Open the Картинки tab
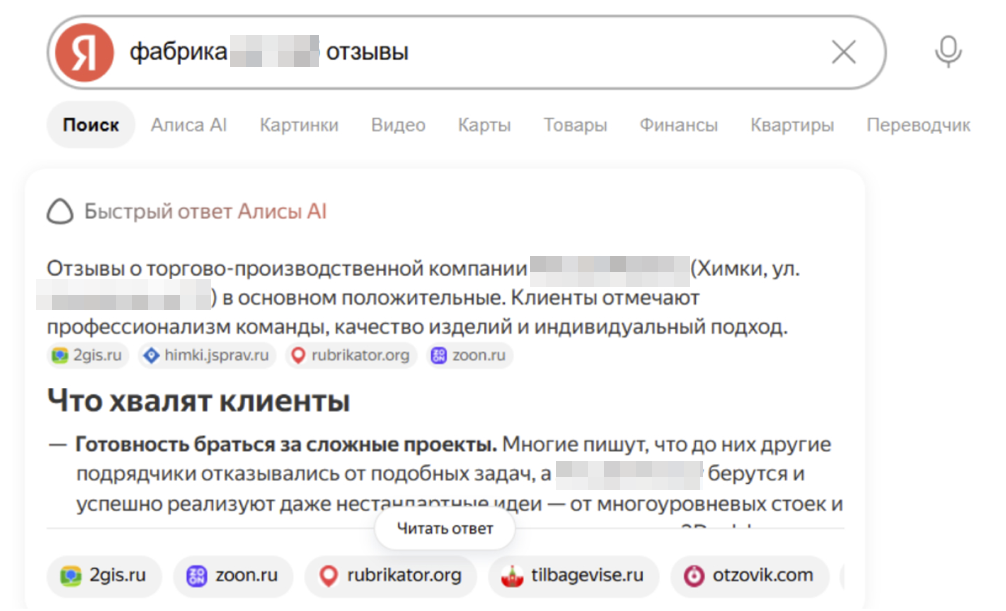1006x611 pixels. click(x=299, y=125)
